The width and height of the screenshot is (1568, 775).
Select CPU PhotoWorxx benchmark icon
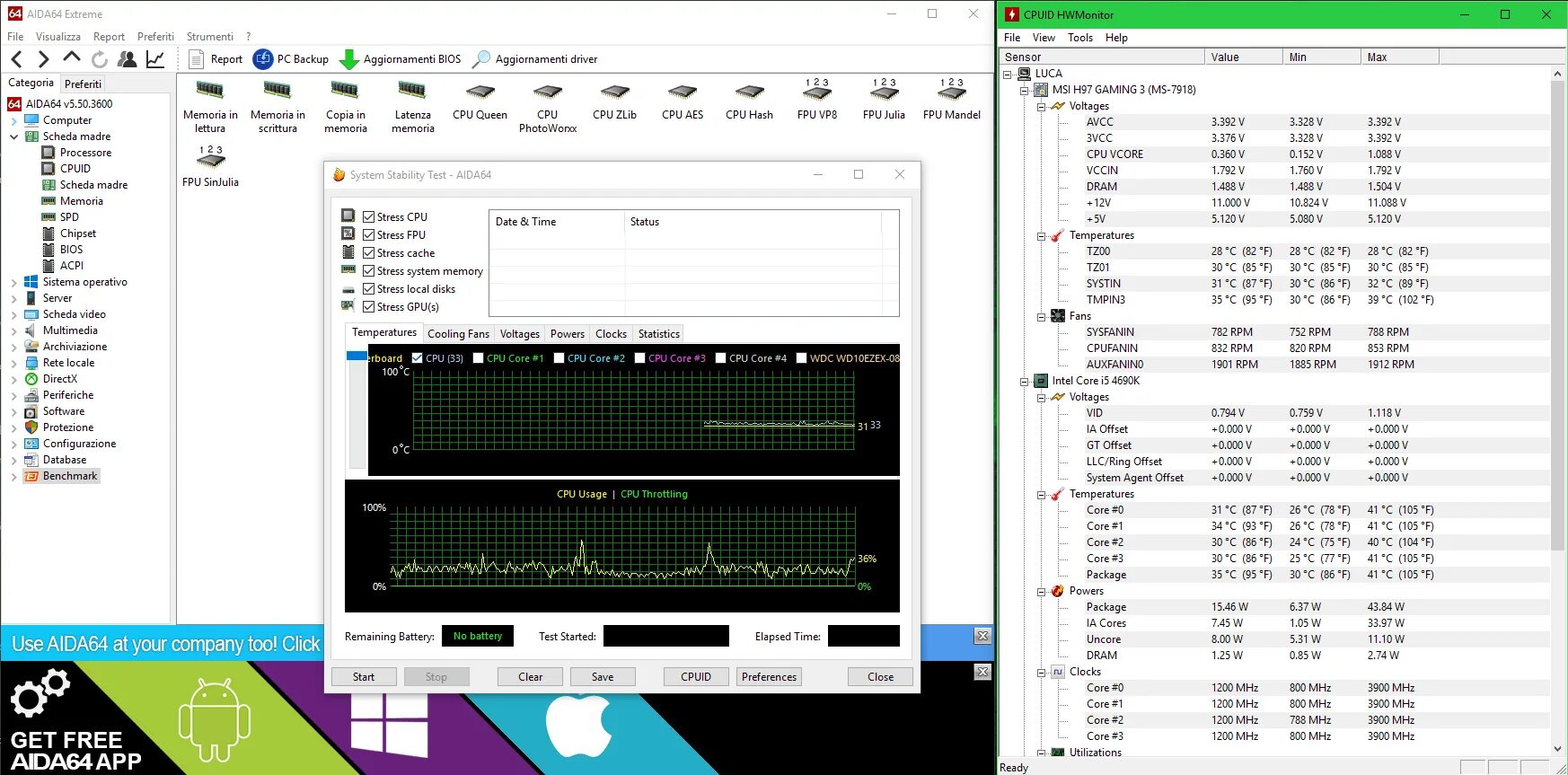[x=548, y=107]
